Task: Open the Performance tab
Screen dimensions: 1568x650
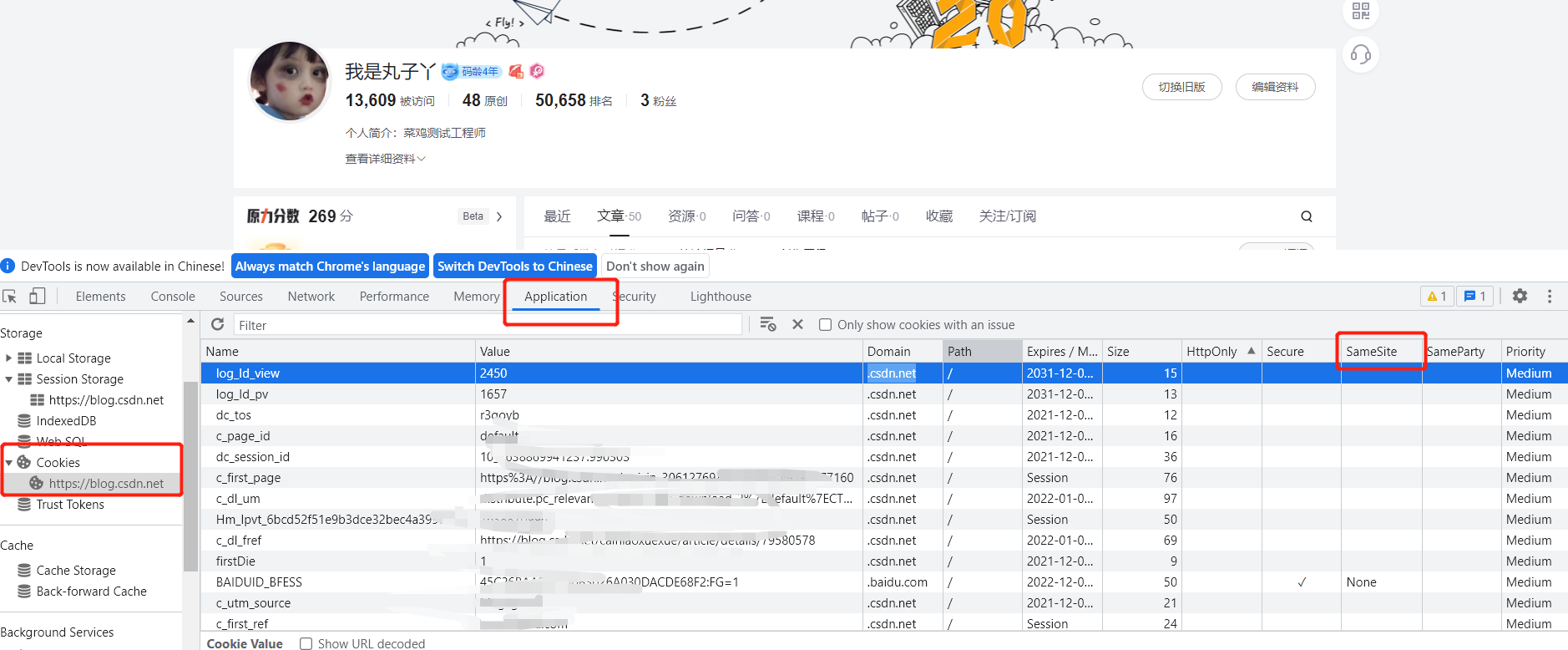Action: [x=394, y=297]
